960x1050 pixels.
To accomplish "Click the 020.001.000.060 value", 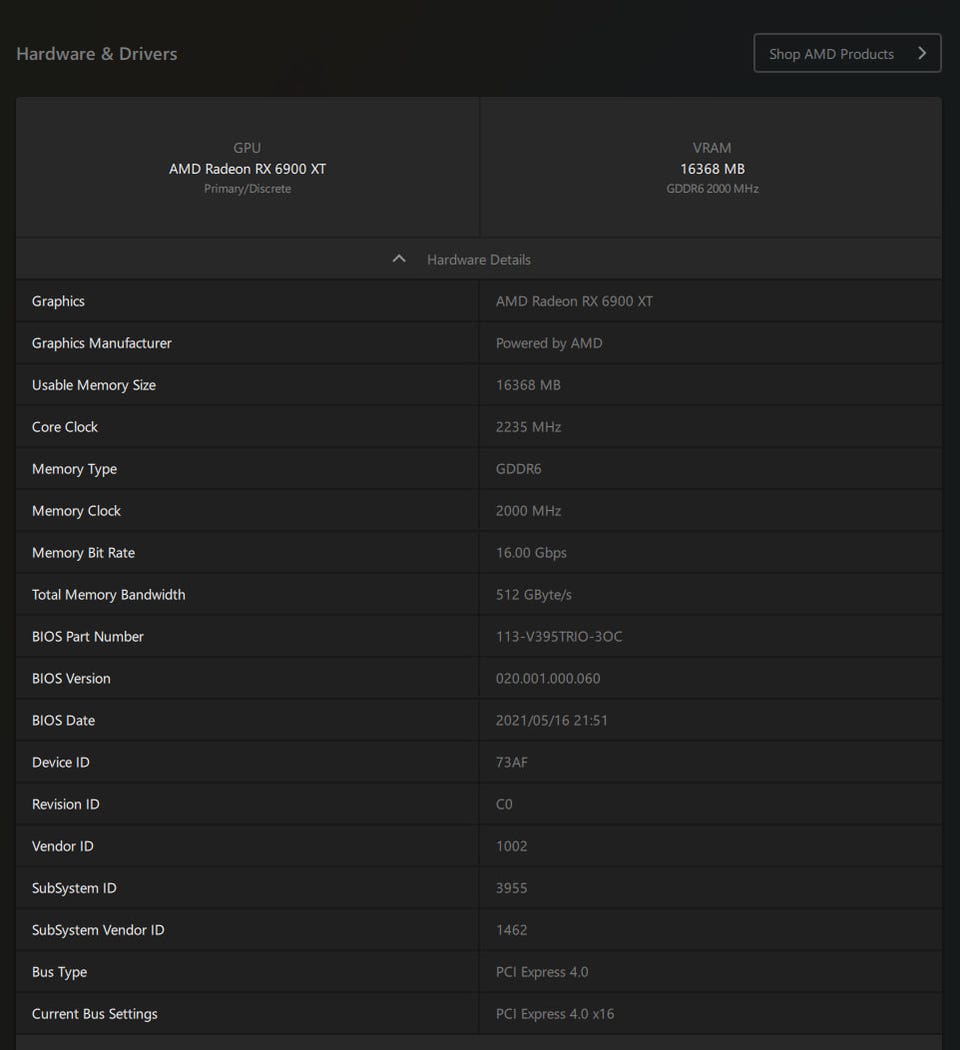I will 548,678.
